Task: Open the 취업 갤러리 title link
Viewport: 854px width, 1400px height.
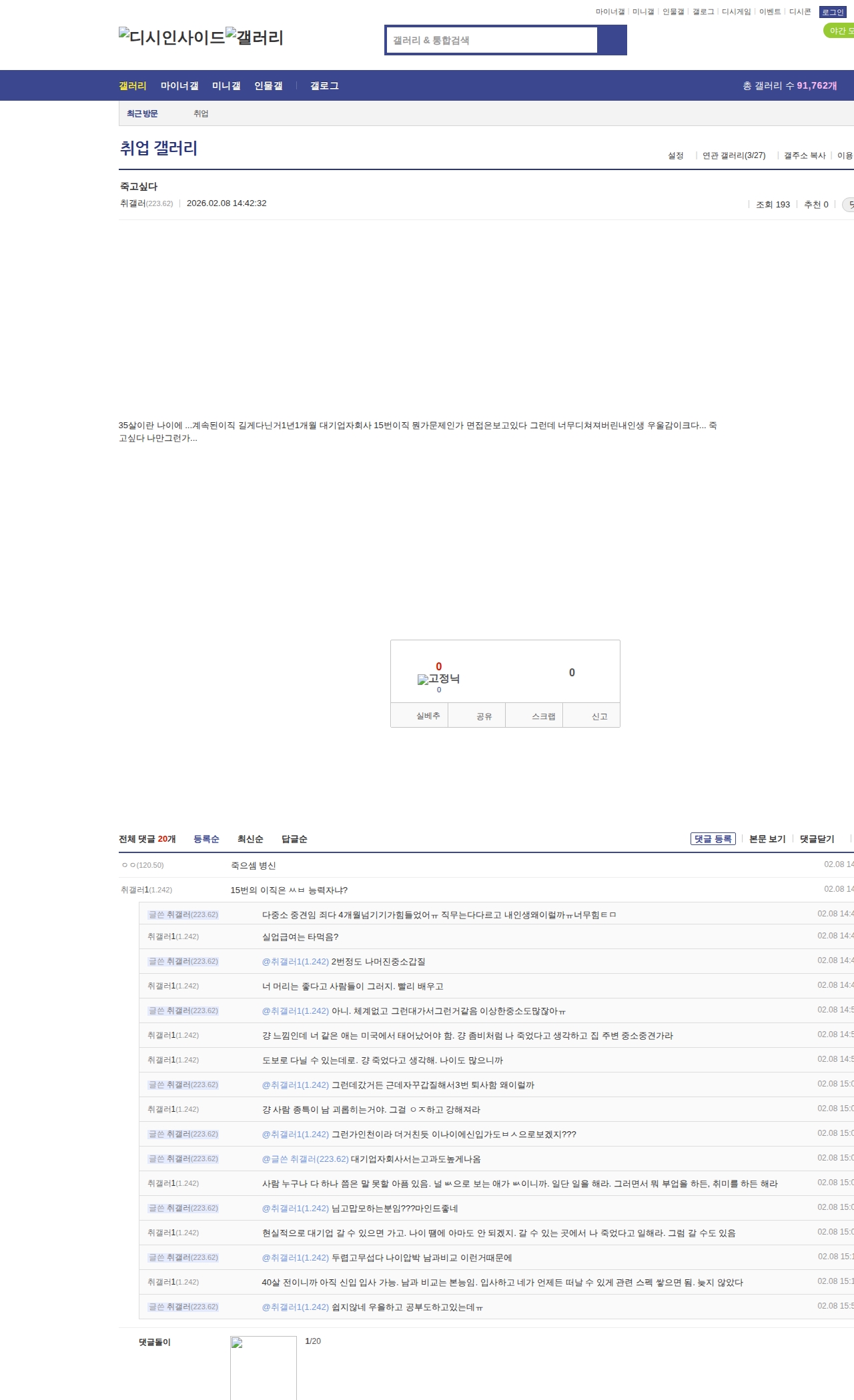Action: pos(159,148)
